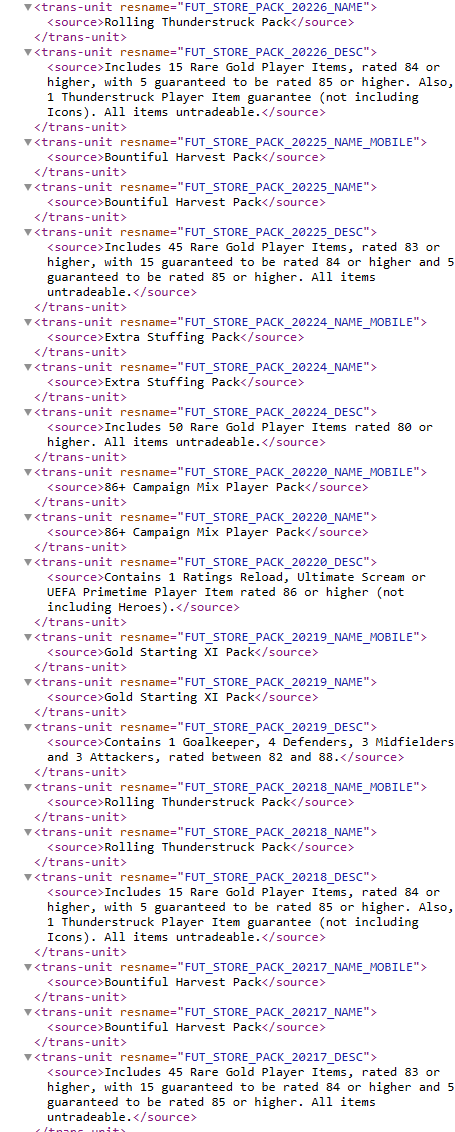This screenshot has height=1132, width=455.
Task: Click the 20218_DESC description 'Includes 15 Rare Gold'
Action: [x=251, y=914]
